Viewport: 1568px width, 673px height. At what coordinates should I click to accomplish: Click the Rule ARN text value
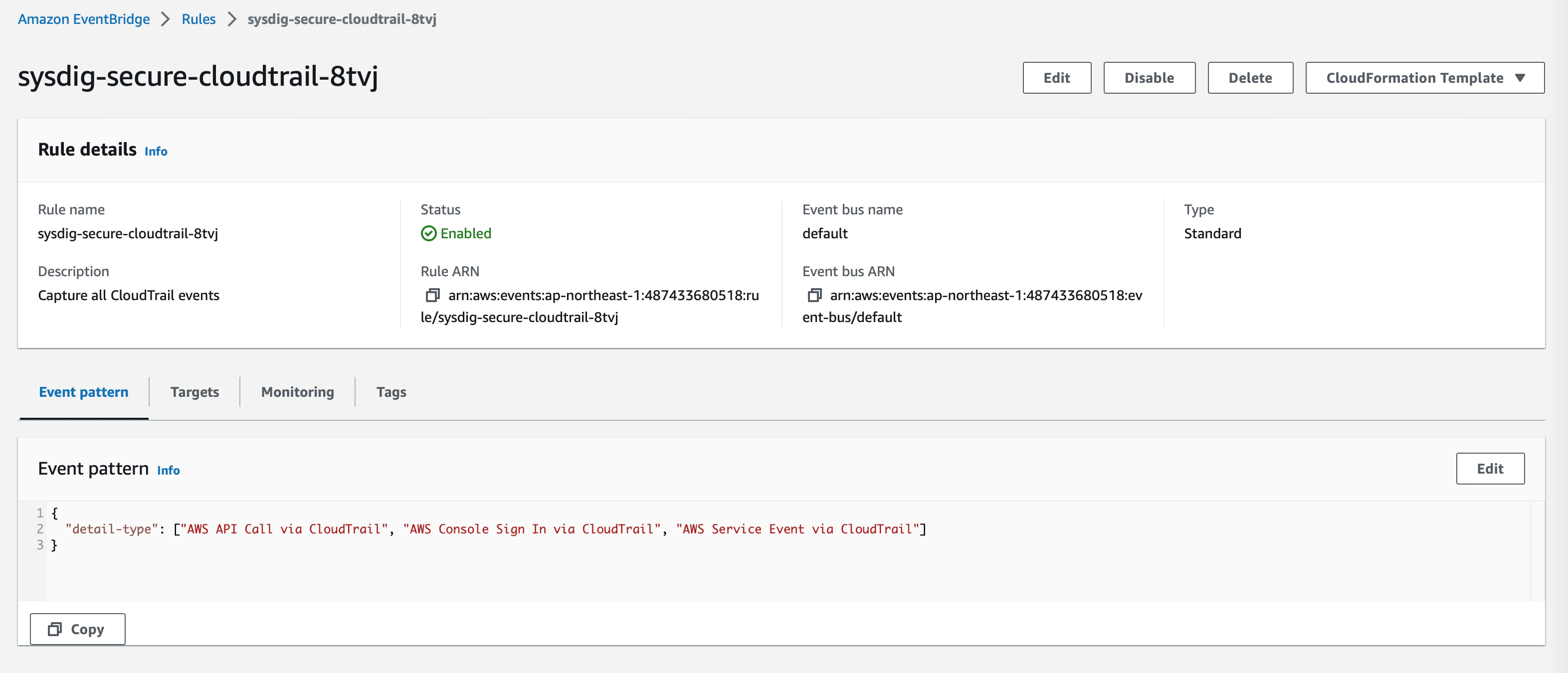tap(590, 306)
